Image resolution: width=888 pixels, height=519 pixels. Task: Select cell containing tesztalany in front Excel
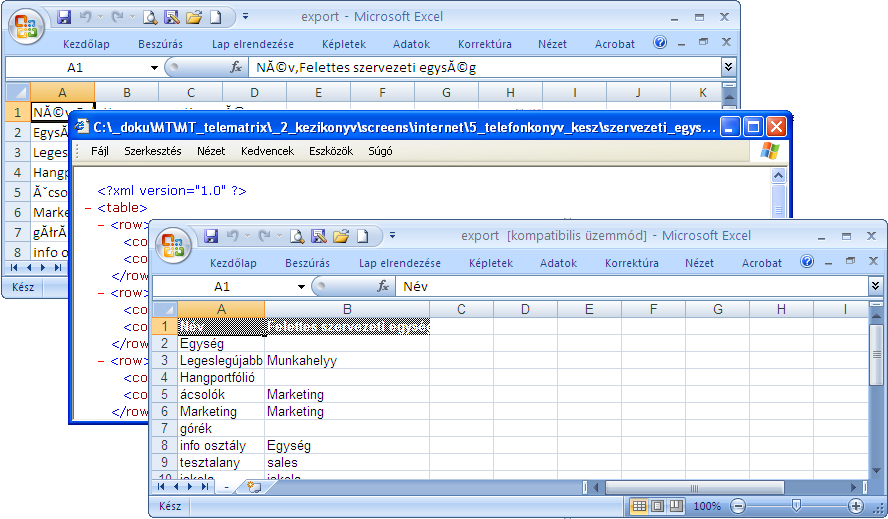(x=221, y=462)
